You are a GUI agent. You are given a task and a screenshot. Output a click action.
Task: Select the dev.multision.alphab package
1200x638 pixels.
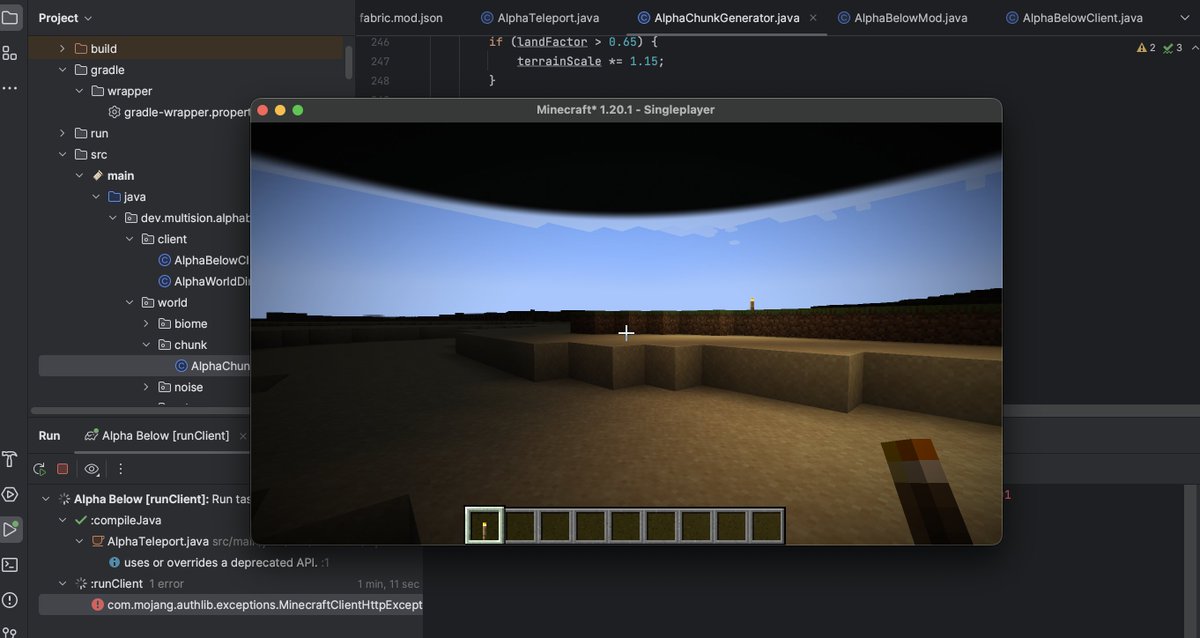click(x=186, y=218)
